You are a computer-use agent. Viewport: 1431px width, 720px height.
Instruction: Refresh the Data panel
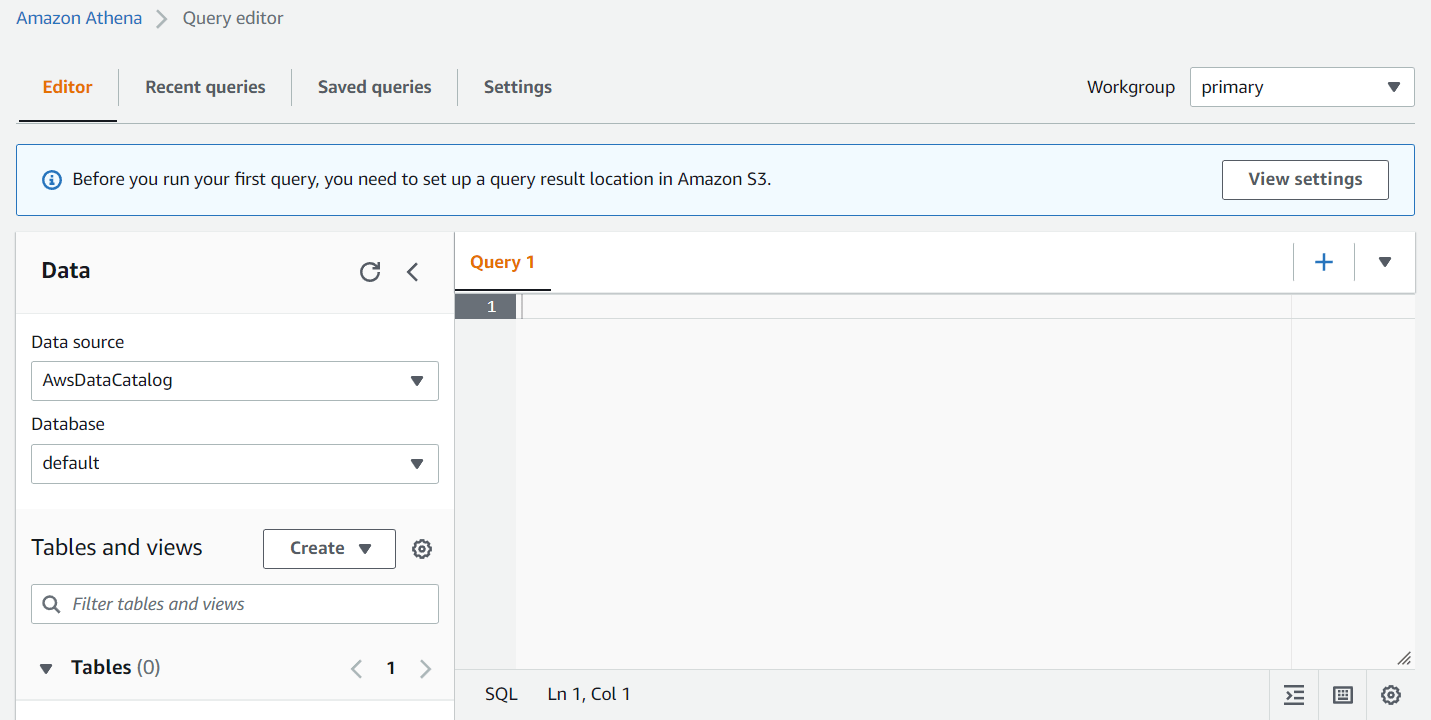coord(370,271)
